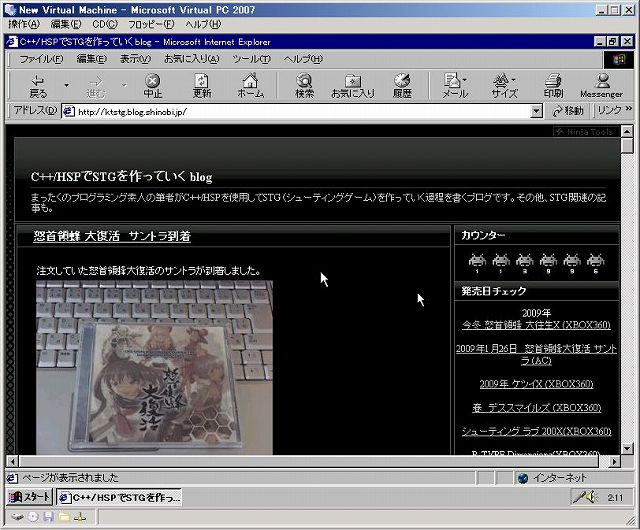The image size is (640, 530).
Task: Click the Virtual PC network status icon
Action: tap(80, 517)
